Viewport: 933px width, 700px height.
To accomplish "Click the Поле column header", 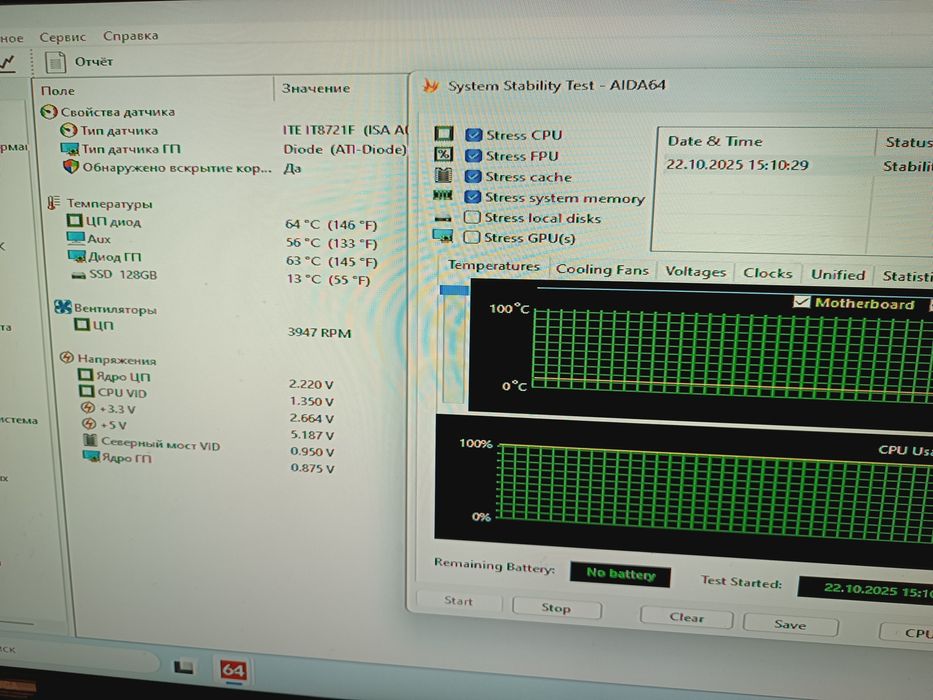I will 57,90.
